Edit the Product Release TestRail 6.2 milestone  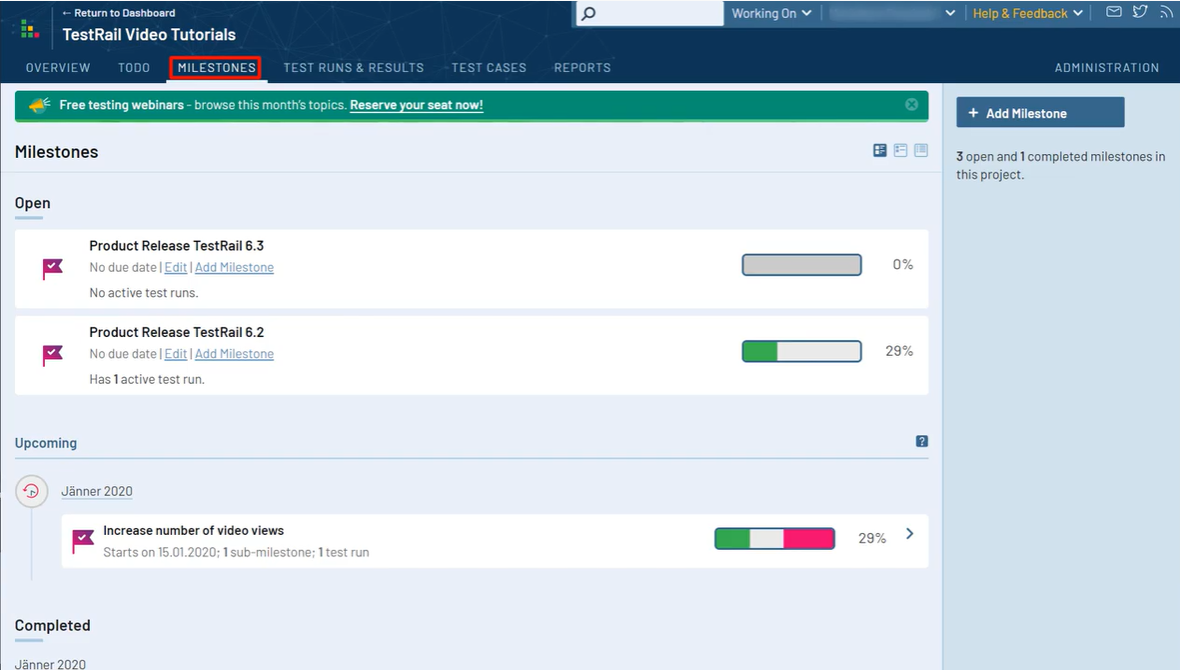click(x=175, y=354)
